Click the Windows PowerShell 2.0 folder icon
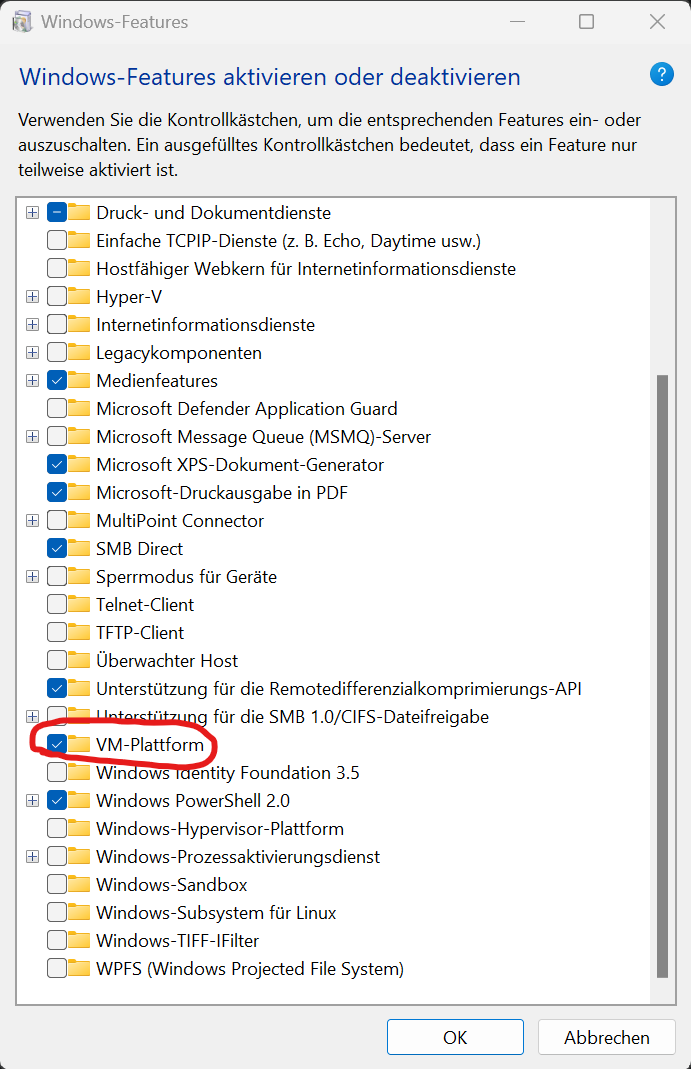Image resolution: width=691 pixels, height=1069 pixels. [x=79, y=800]
